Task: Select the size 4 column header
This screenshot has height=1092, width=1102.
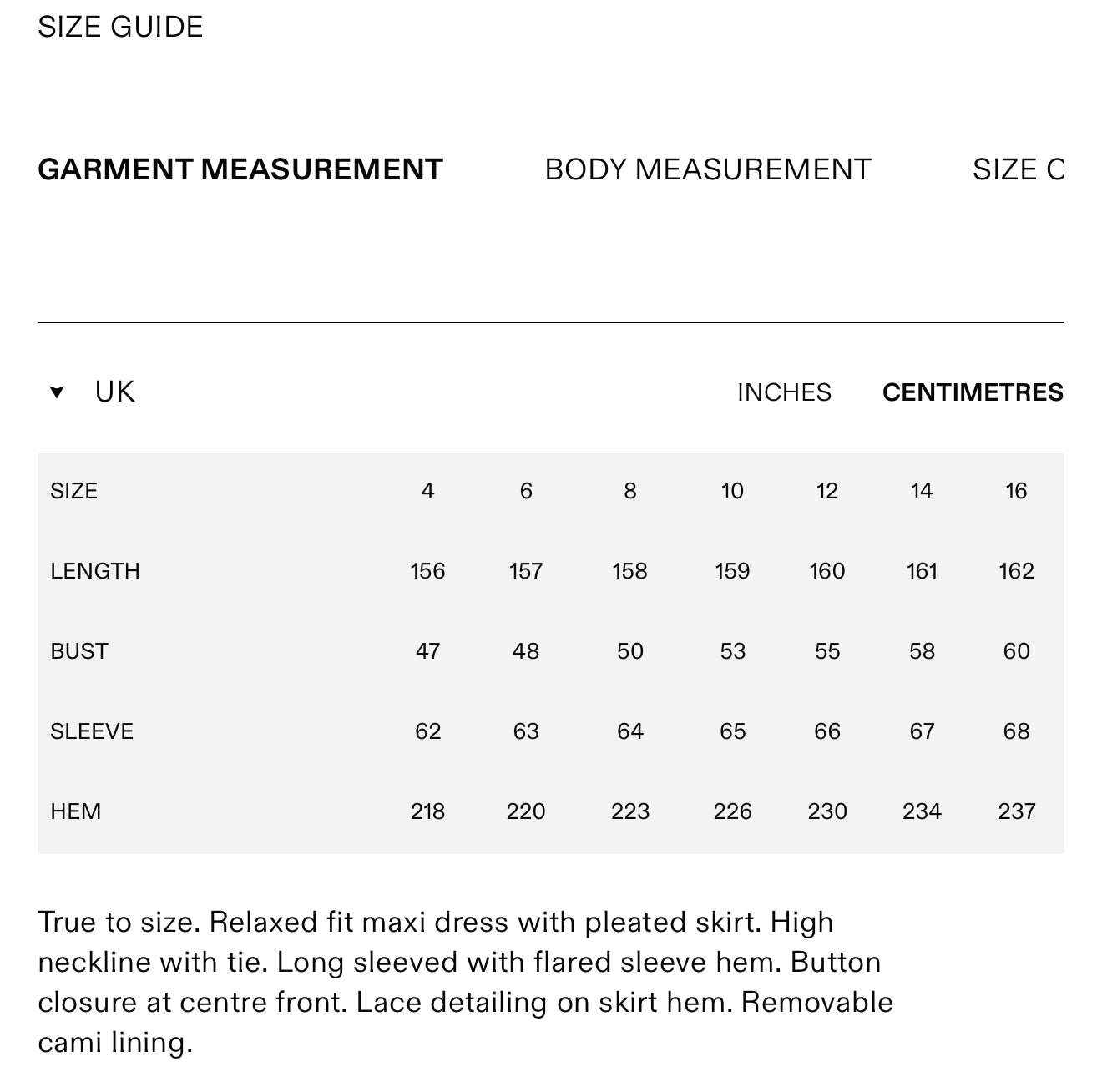Action: coord(427,491)
